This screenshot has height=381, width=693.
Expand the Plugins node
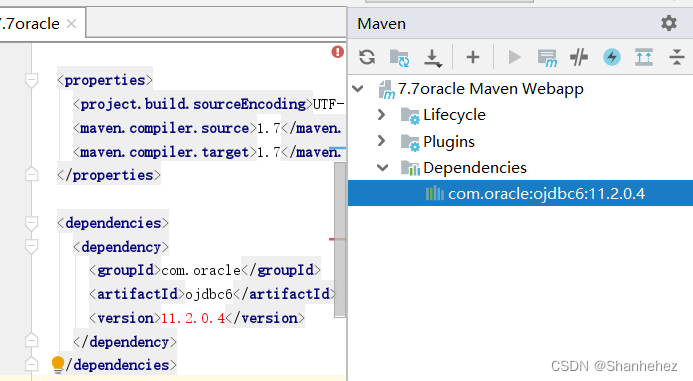point(381,141)
